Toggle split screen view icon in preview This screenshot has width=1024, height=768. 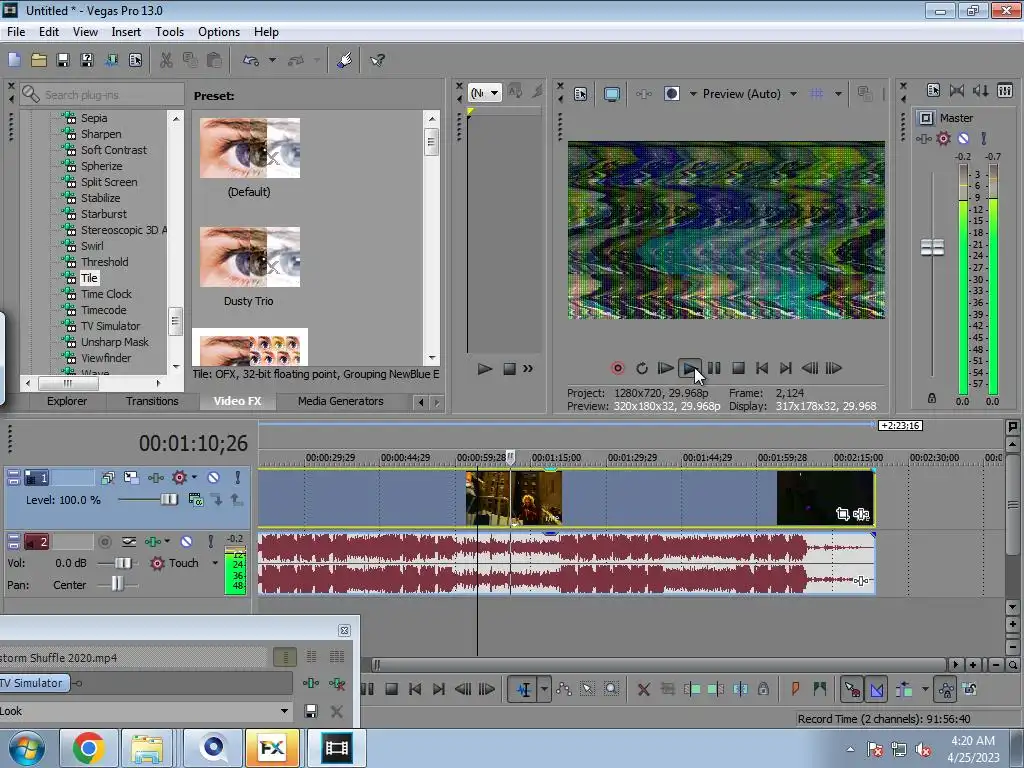671,94
